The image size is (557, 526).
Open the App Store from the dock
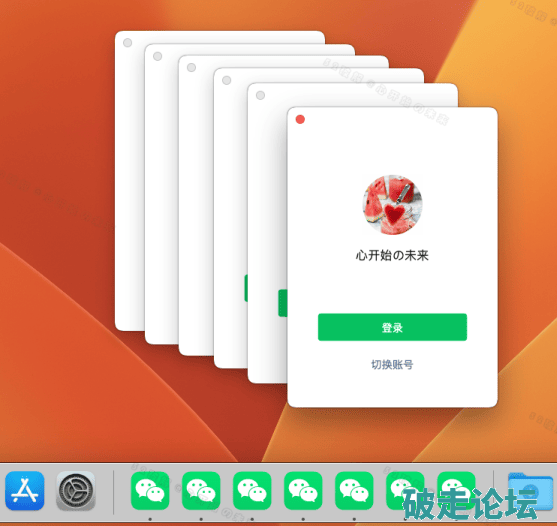(25, 490)
